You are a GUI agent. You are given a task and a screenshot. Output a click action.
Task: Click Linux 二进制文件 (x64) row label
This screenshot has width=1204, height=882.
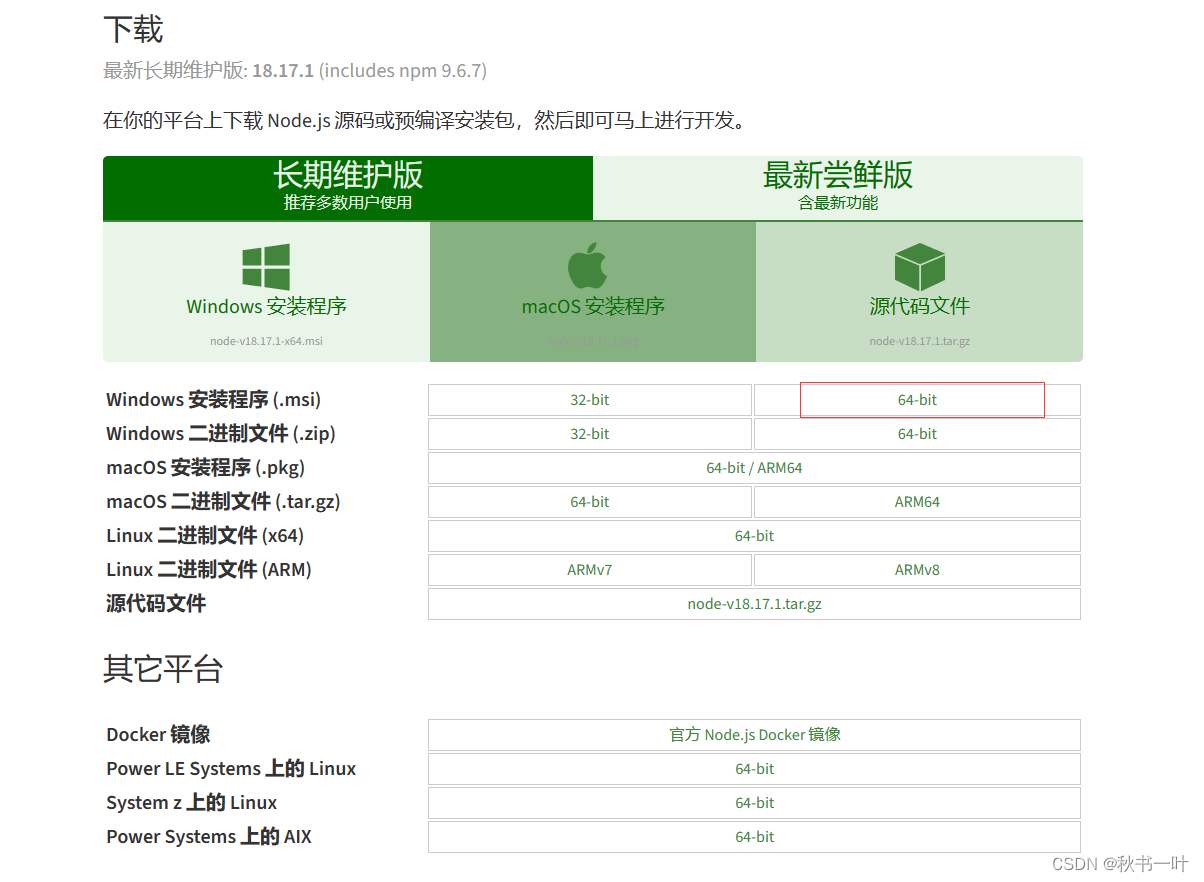point(205,536)
